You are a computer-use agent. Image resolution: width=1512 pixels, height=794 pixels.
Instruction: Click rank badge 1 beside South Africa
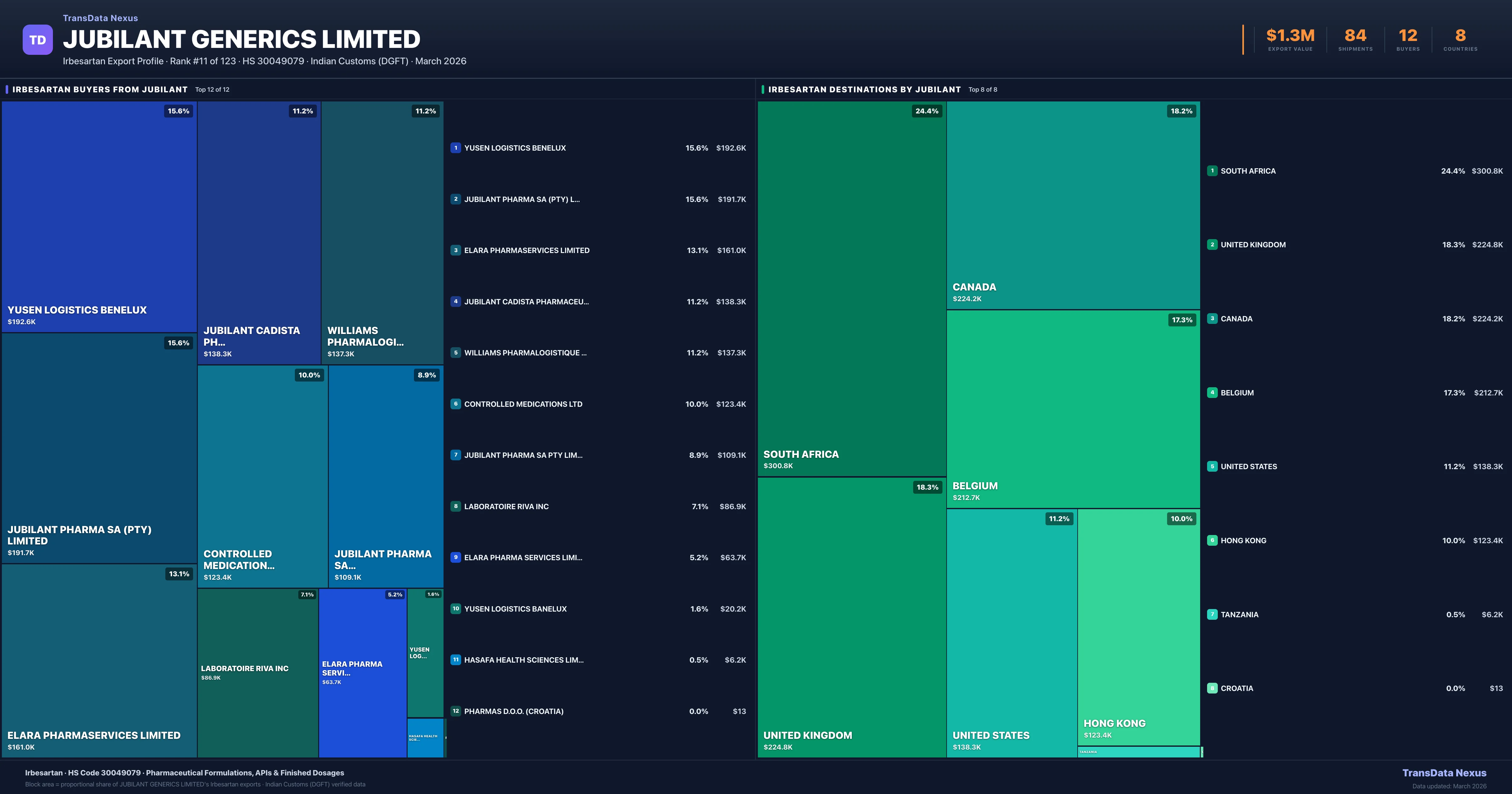tap(1212, 171)
